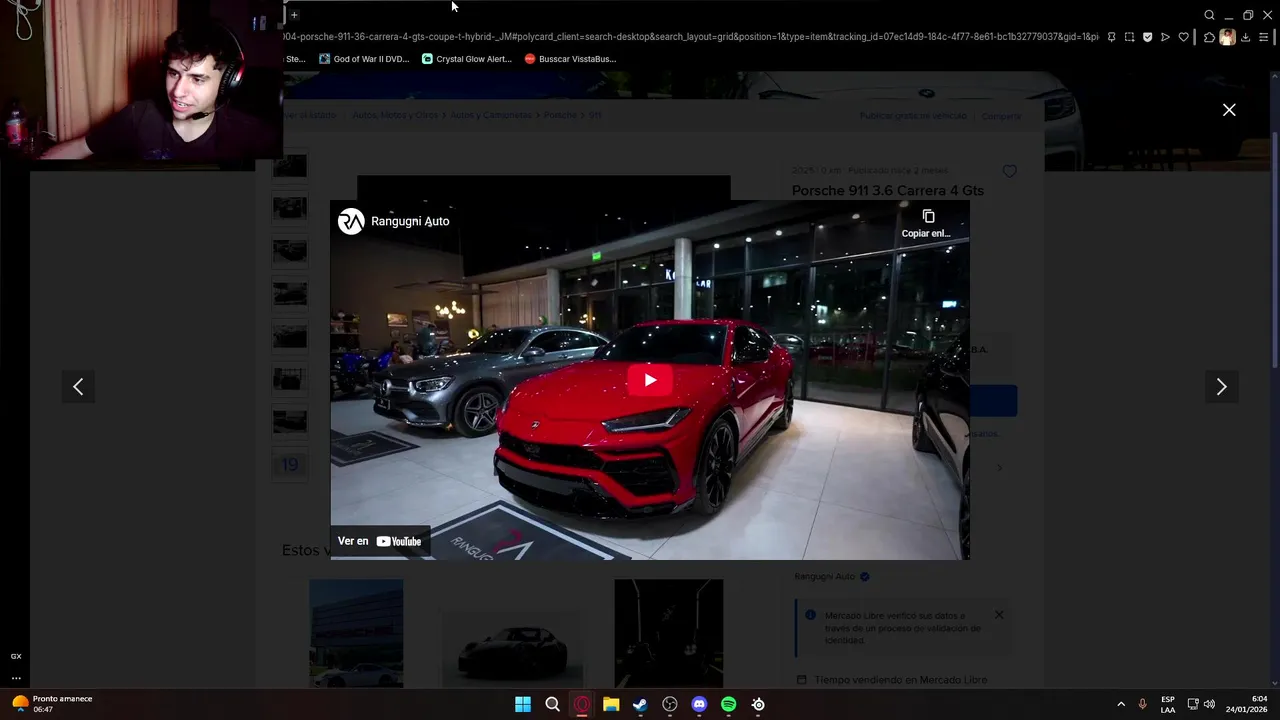The height and width of the screenshot is (720, 1280).
Task: Open the God of War II DVD bookmark
Action: [x=364, y=59]
